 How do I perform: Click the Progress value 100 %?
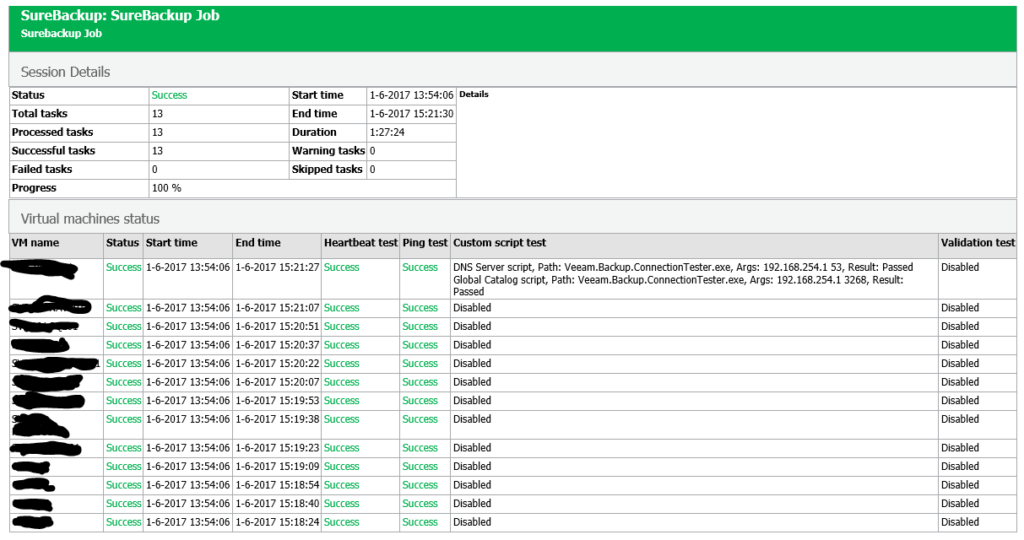[166, 188]
